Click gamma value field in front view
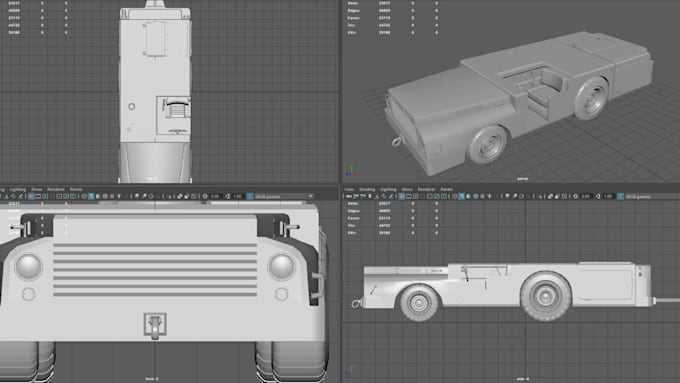The image size is (680, 383). (238, 196)
